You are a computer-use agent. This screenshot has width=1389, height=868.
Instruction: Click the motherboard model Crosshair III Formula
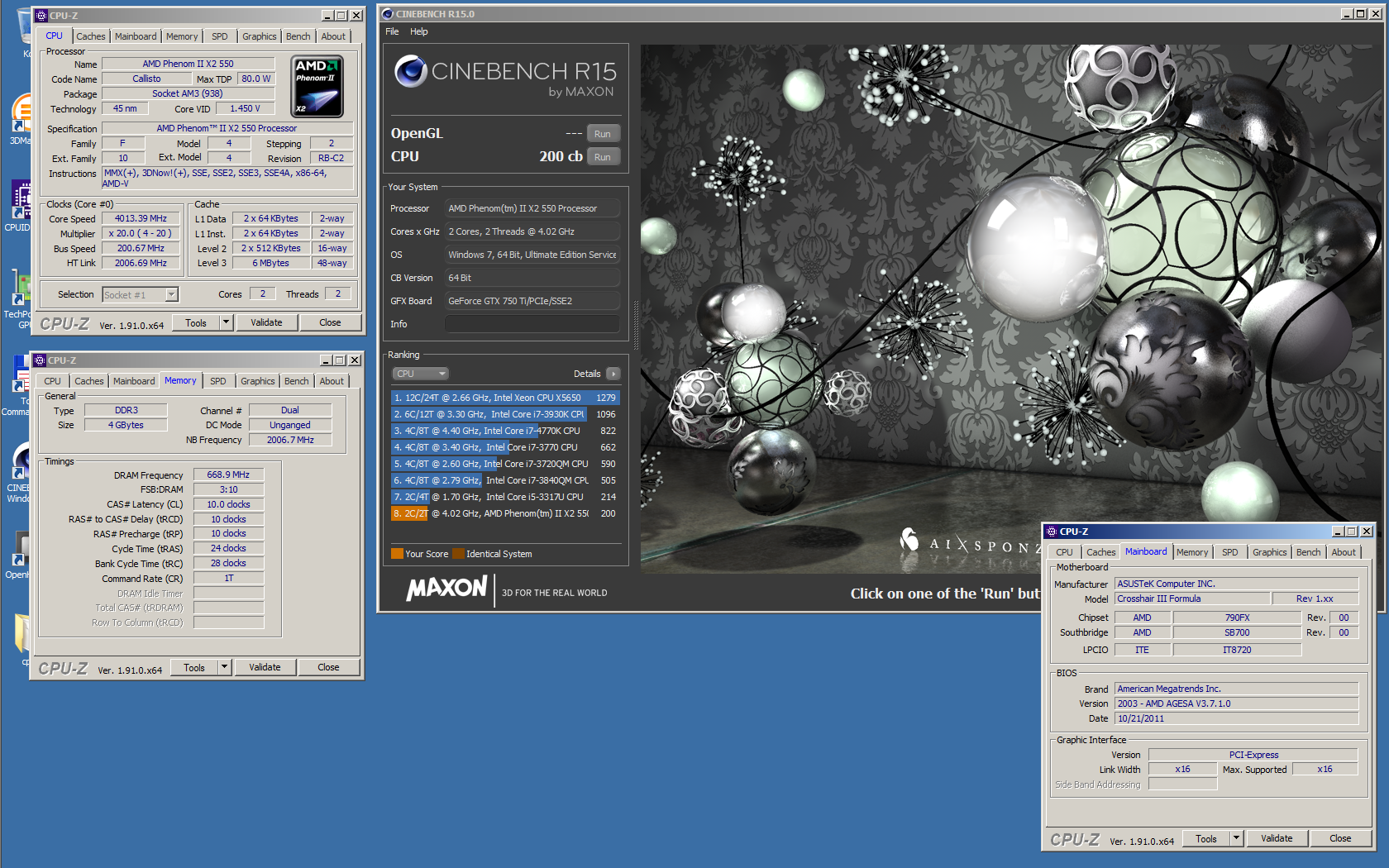(x=1191, y=599)
